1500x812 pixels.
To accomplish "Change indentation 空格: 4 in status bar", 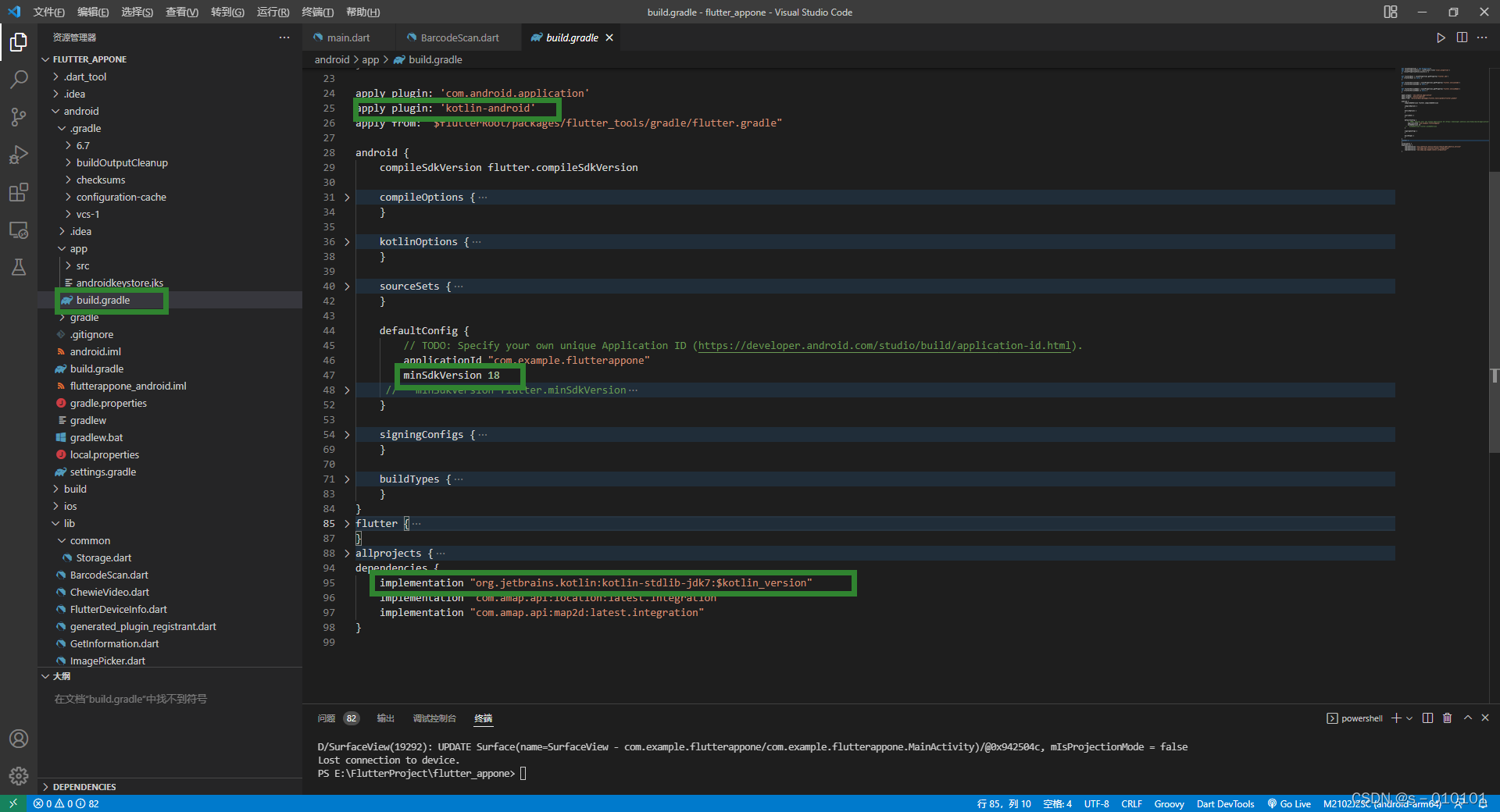I will tap(1057, 803).
